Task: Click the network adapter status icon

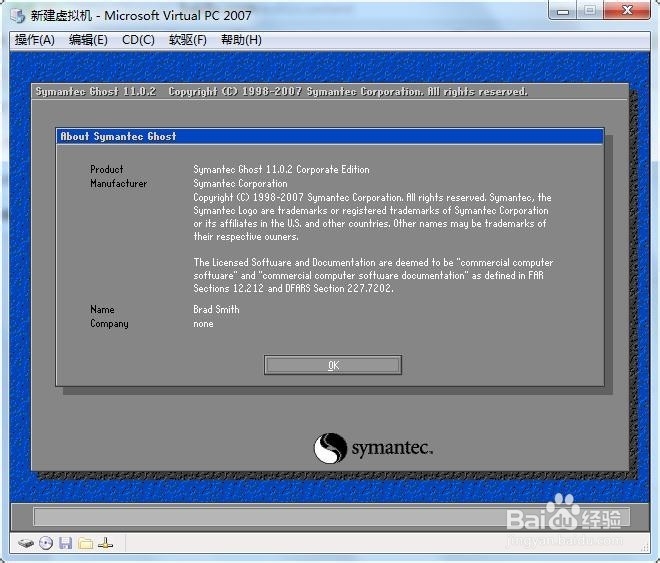Action: (x=105, y=543)
